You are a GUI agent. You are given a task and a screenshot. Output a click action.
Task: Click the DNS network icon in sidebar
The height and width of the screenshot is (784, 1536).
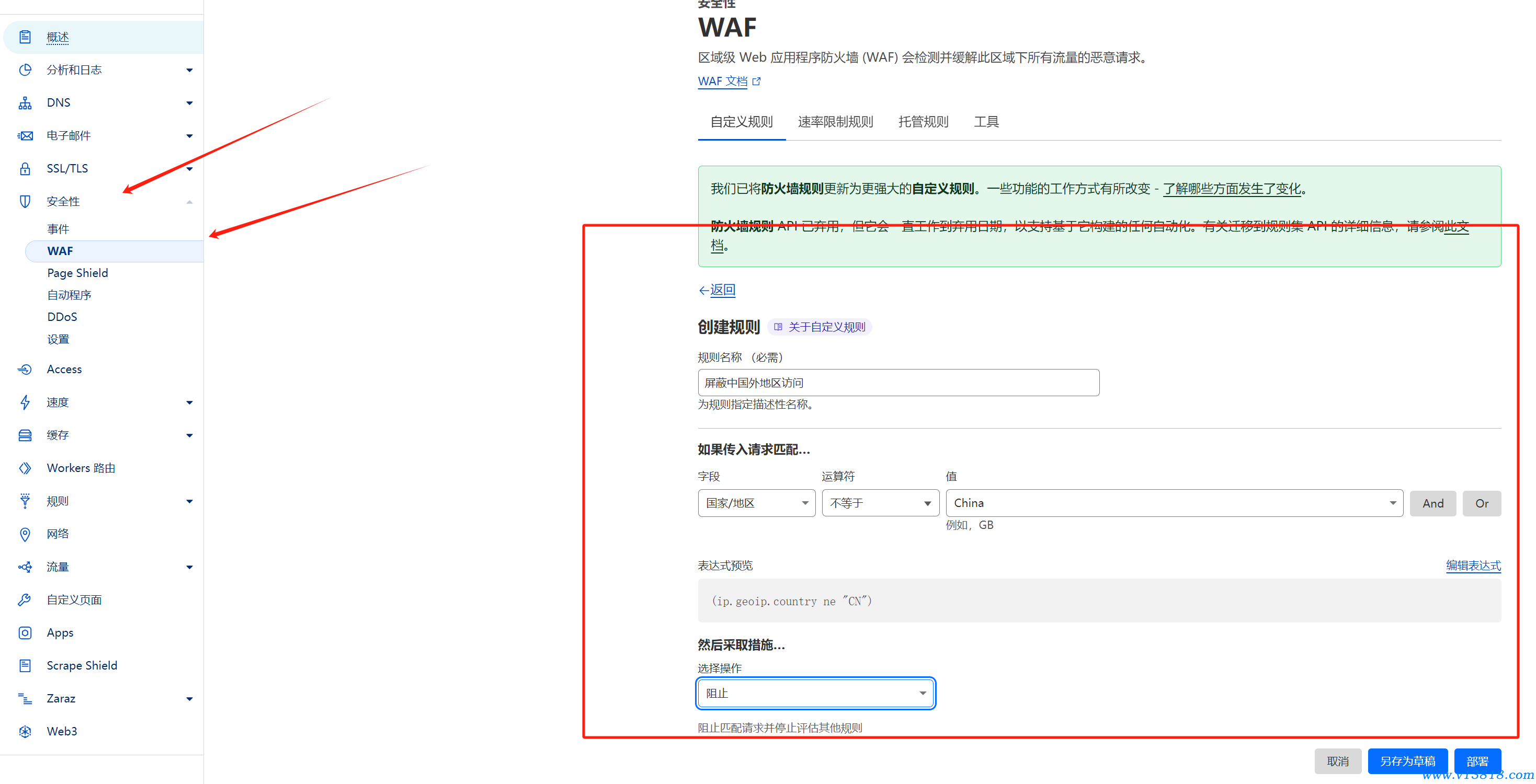point(25,103)
